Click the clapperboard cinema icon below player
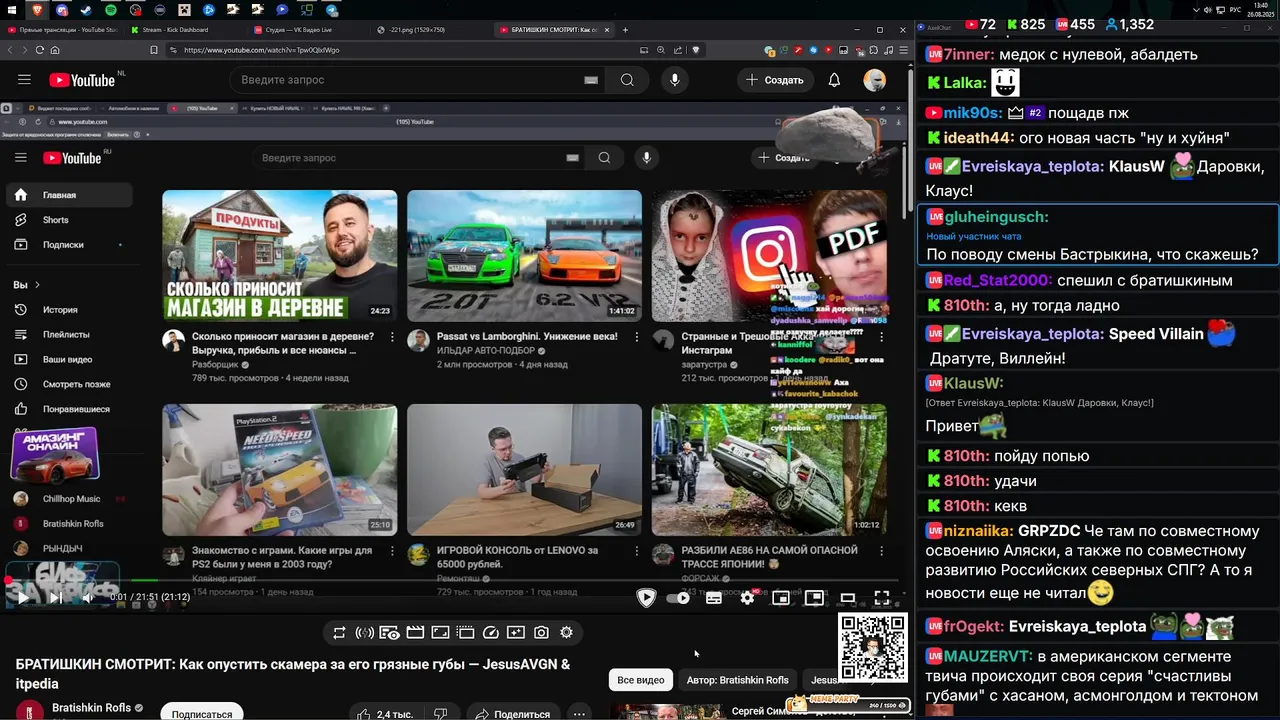 [x=415, y=632]
